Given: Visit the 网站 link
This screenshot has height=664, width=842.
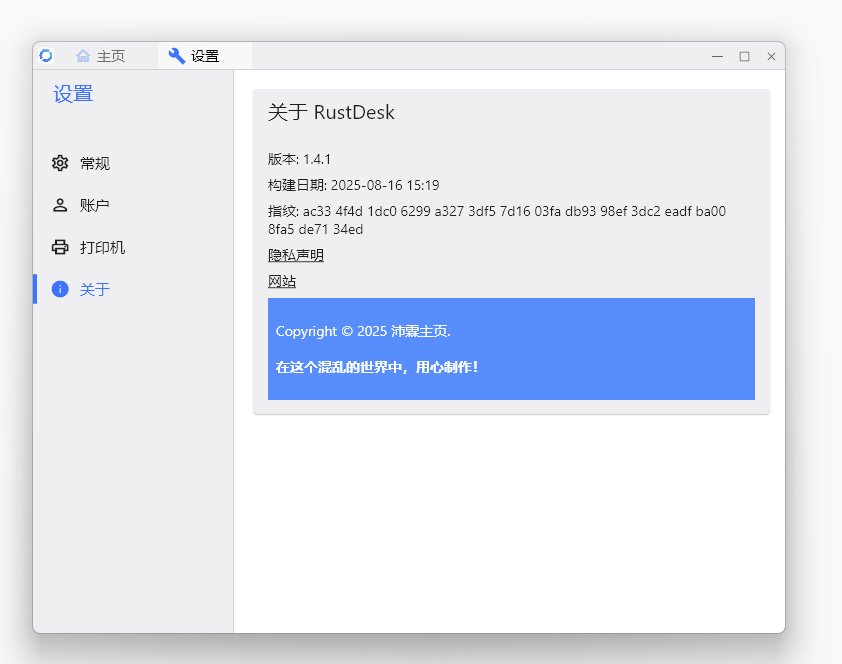Looking at the screenshot, I should (x=282, y=282).
